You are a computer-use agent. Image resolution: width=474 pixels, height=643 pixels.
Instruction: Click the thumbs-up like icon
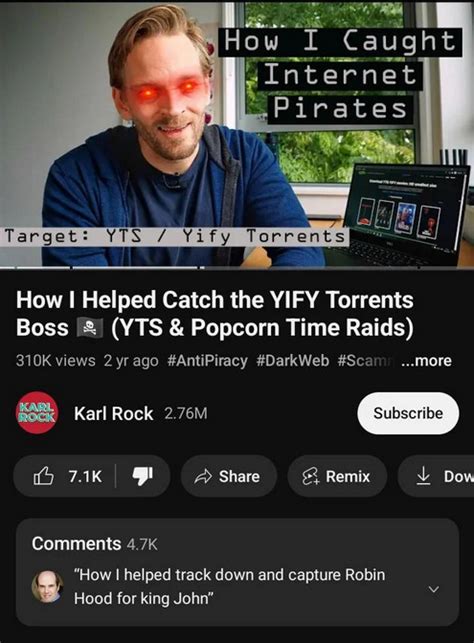(43, 476)
